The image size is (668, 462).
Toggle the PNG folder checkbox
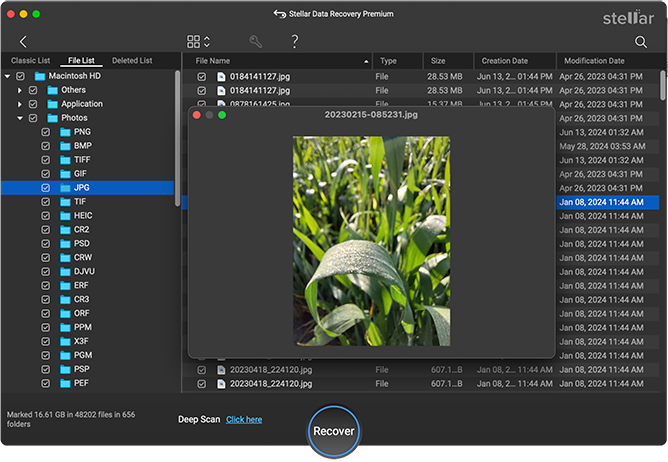coord(46,132)
